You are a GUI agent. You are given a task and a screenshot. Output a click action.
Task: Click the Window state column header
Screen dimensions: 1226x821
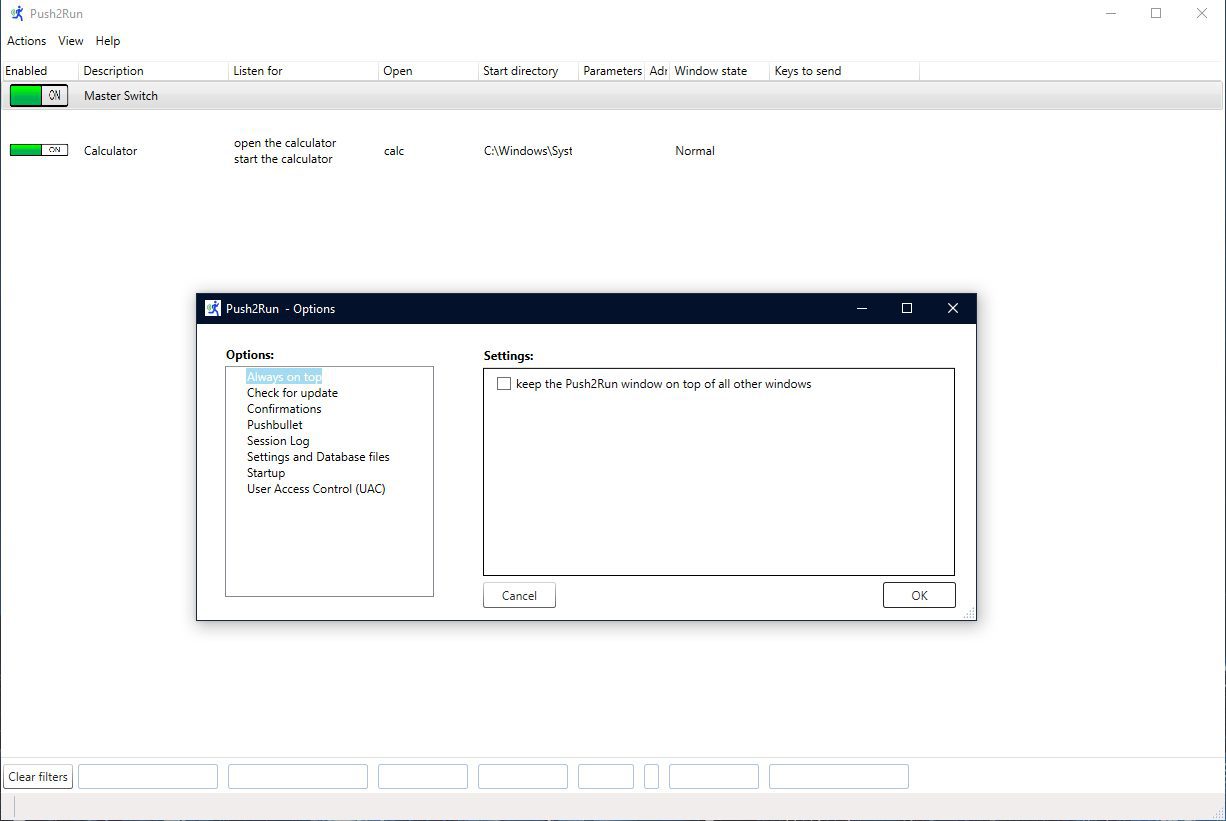click(x=720, y=71)
